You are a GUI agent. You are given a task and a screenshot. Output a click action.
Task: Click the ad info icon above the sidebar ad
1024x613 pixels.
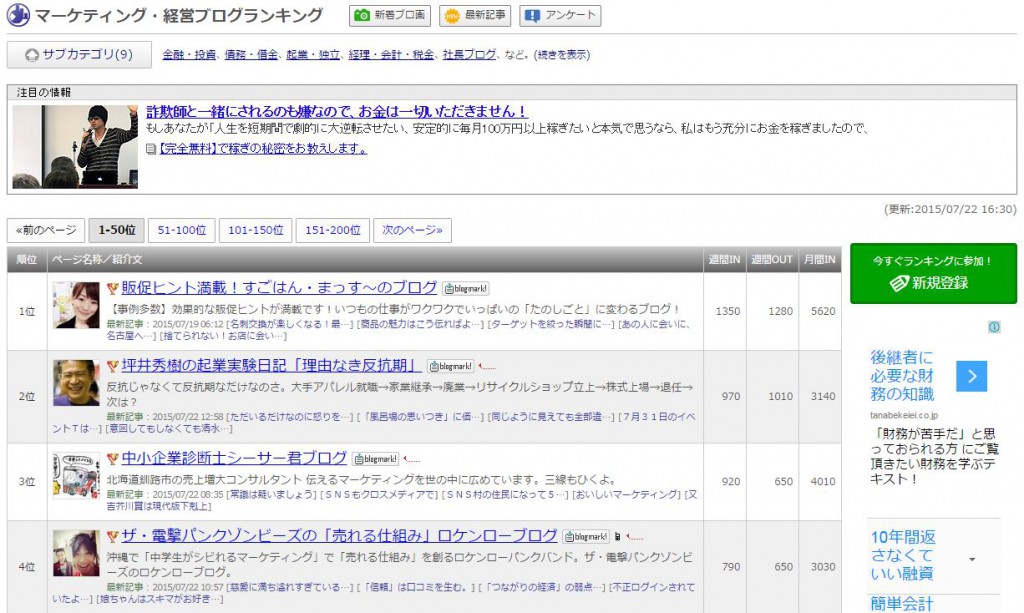[994, 327]
